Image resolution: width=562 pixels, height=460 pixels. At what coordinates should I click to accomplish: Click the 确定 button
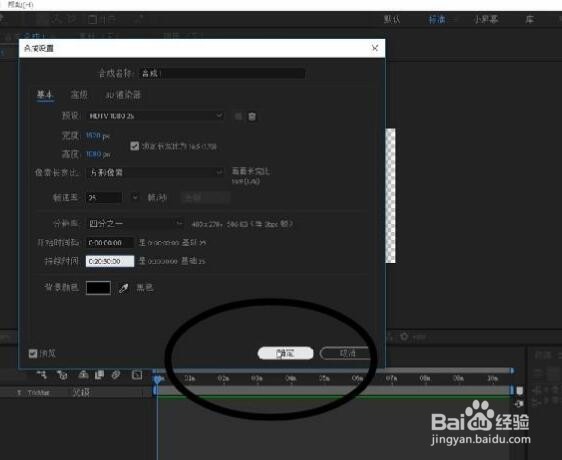coord(285,354)
